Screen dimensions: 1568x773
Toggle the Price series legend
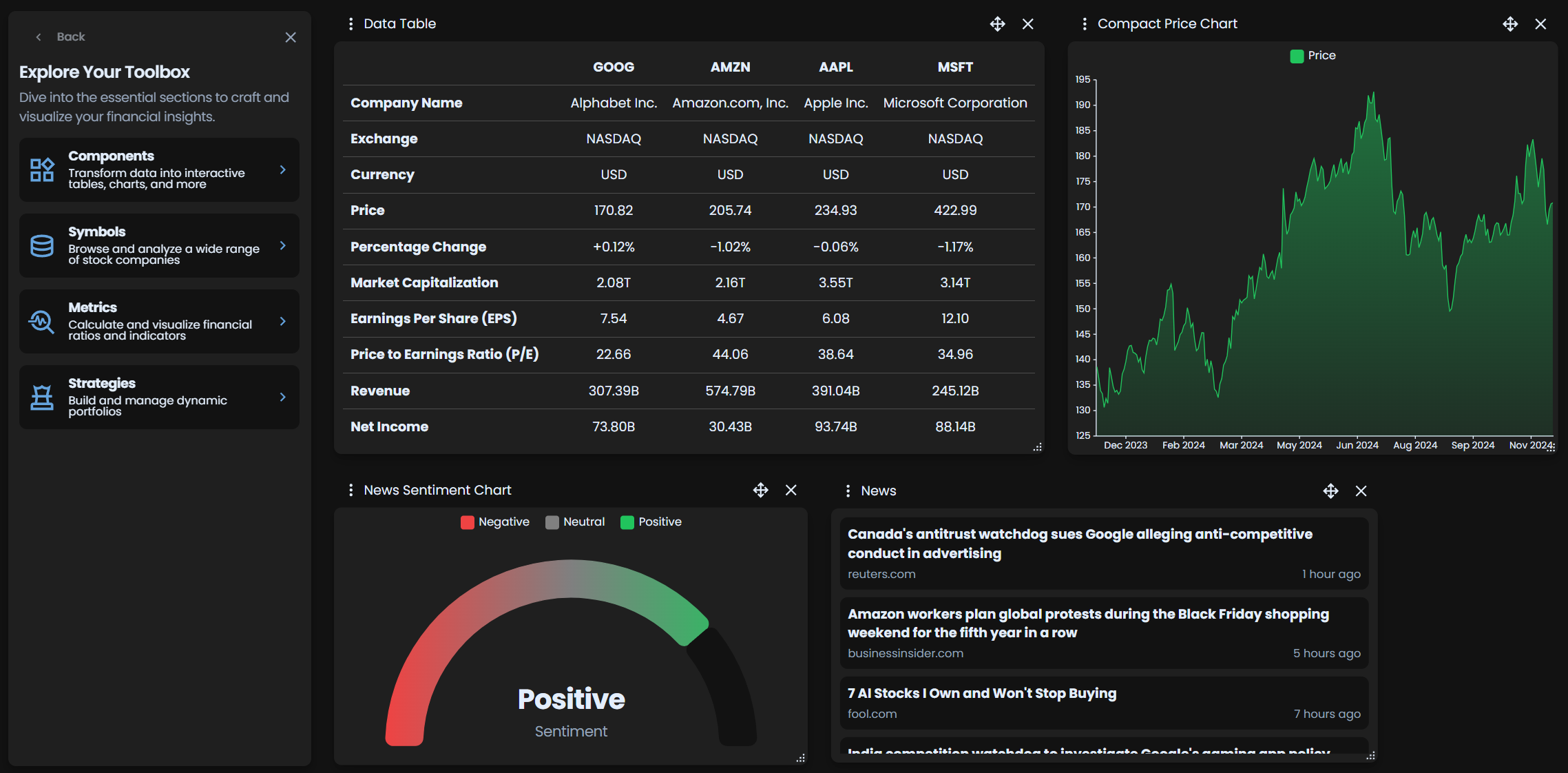tap(1313, 56)
